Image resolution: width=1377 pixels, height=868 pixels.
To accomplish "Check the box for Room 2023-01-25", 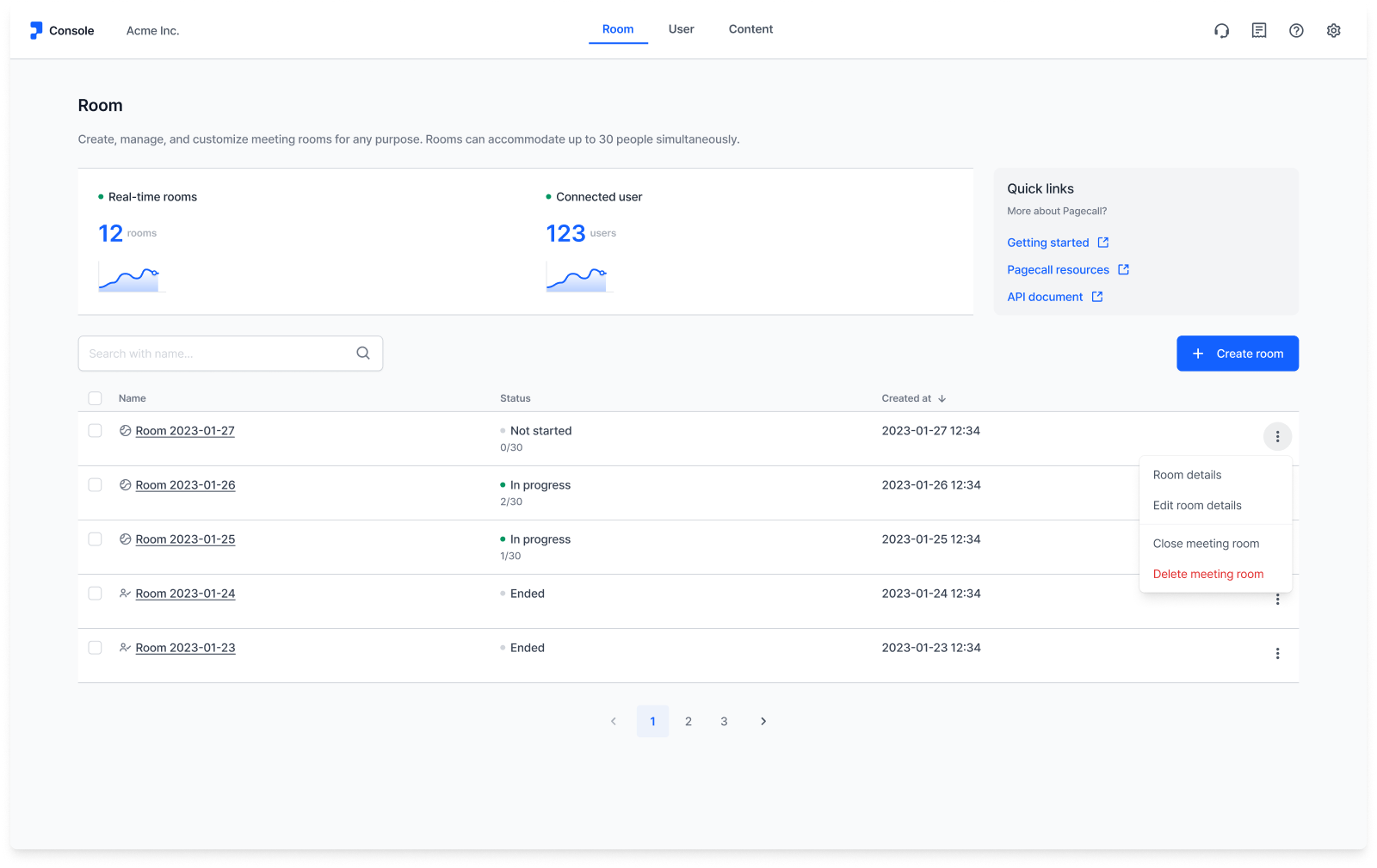I will tap(95, 539).
